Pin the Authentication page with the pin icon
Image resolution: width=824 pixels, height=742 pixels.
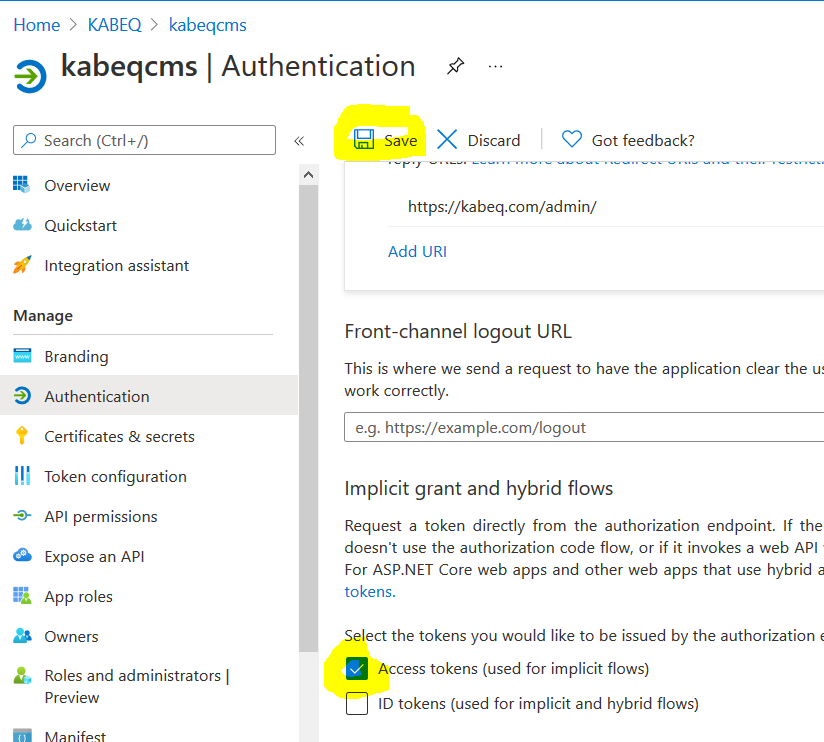(x=455, y=67)
